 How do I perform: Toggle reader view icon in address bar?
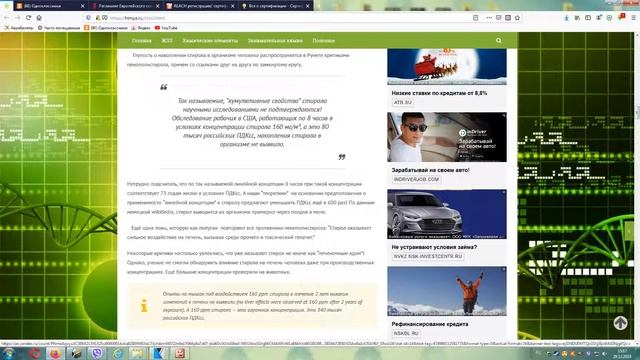(476, 18)
